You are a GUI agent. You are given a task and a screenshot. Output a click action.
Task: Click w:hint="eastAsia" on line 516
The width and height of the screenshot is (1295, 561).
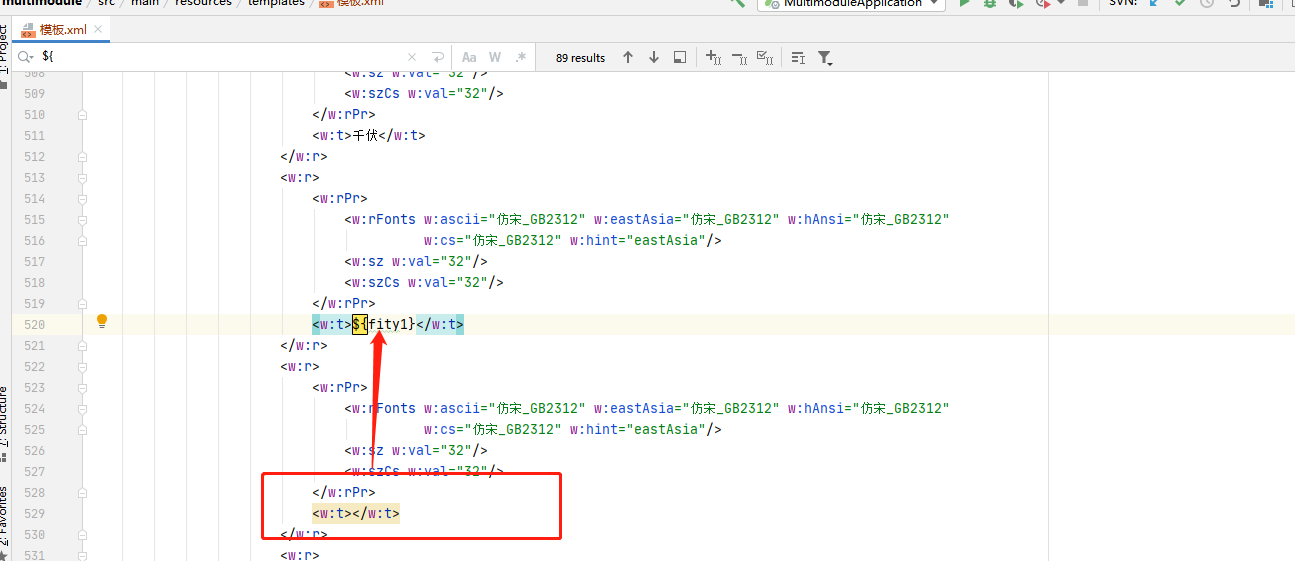(x=636, y=240)
